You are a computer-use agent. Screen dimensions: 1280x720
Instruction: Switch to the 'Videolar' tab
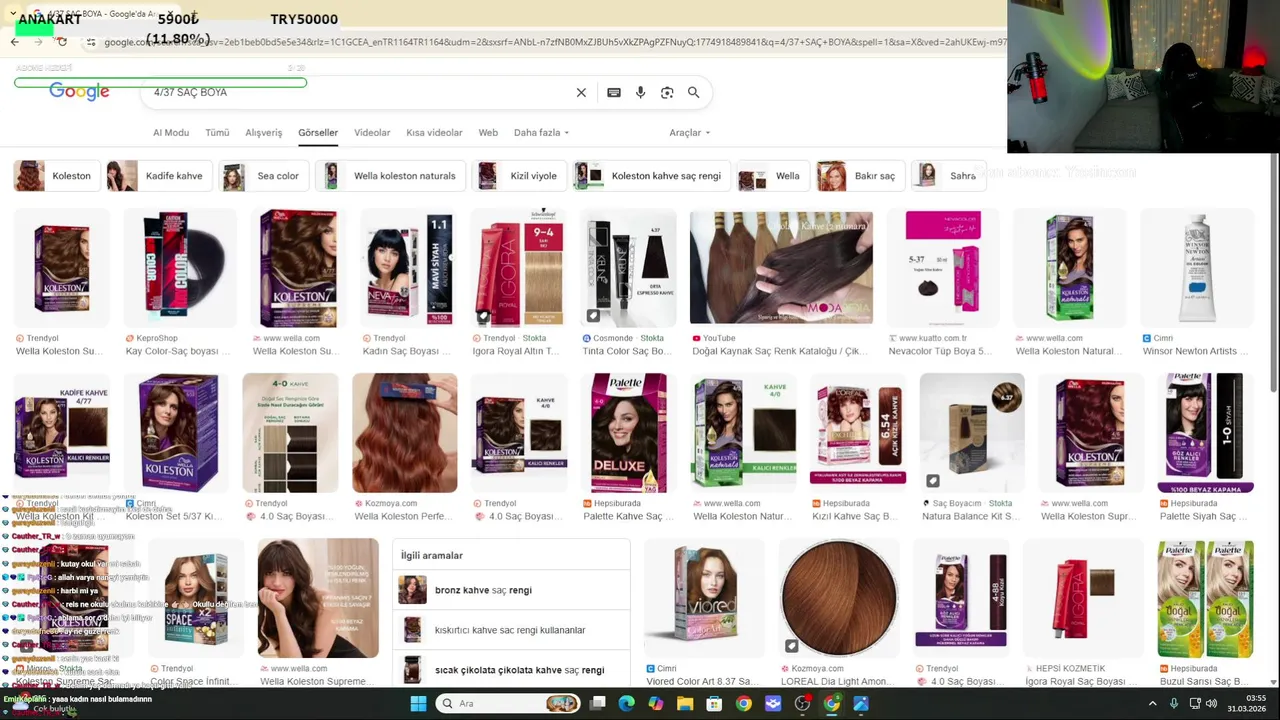tap(372, 132)
